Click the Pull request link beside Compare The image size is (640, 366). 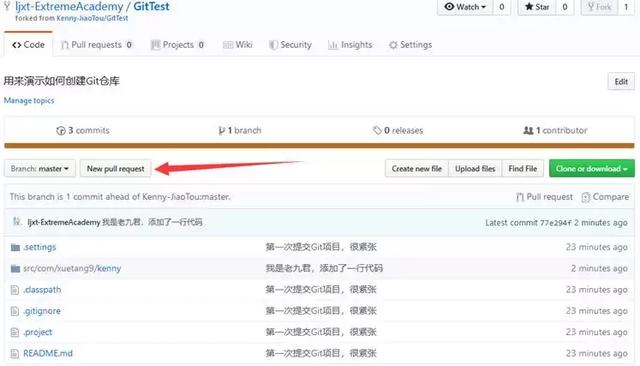coord(544,197)
